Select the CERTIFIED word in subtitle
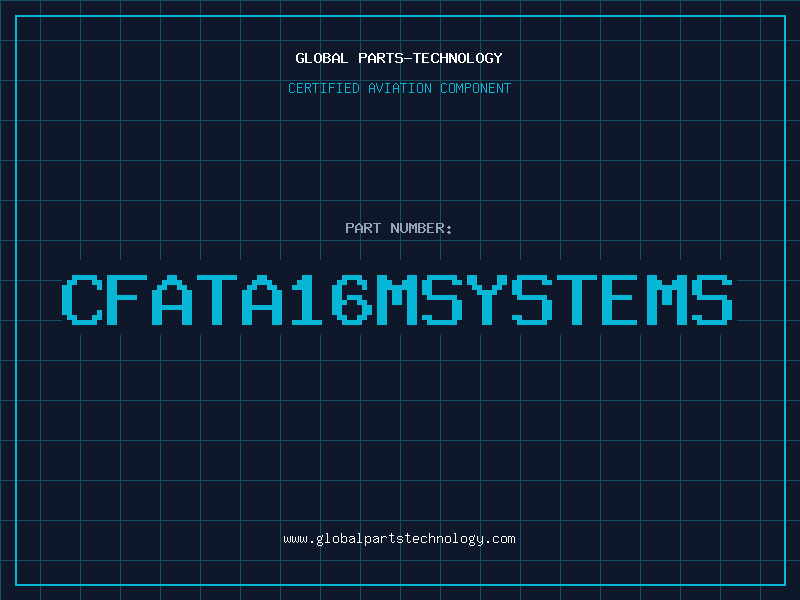800x600 pixels. [x=324, y=88]
